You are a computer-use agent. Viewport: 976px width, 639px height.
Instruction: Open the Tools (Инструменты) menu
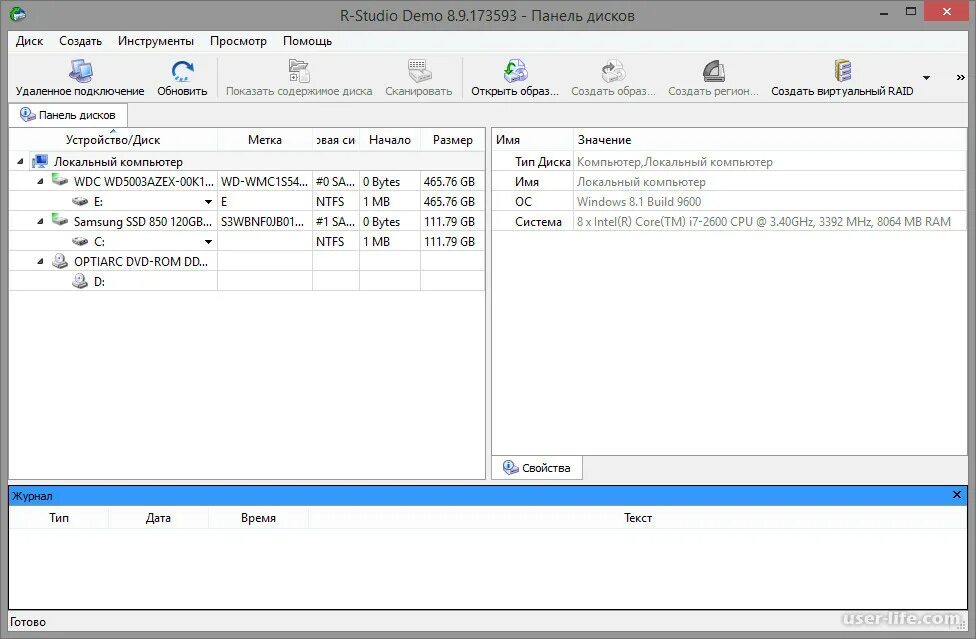click(156, 41)
